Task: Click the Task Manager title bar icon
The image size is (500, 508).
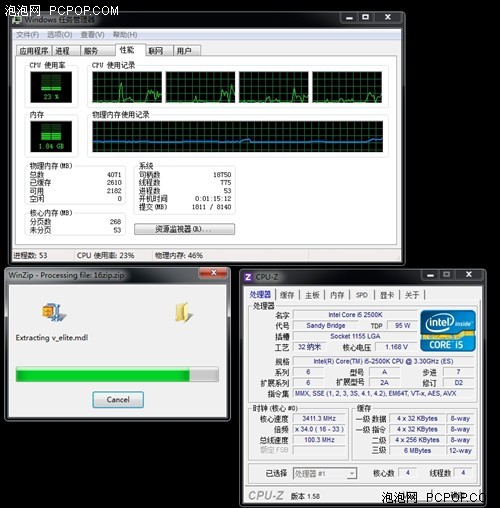Action: tap(17, 20)
